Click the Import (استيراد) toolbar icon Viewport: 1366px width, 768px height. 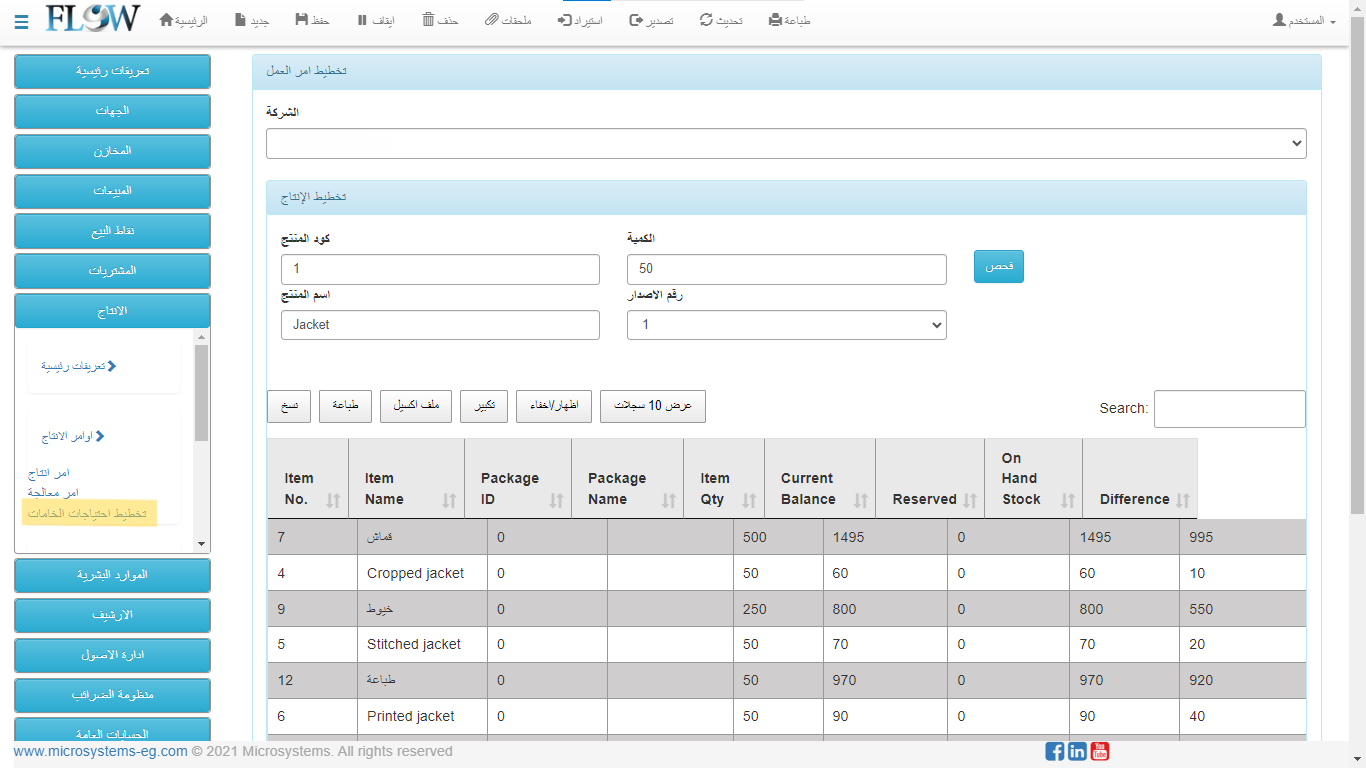[565, 20]
